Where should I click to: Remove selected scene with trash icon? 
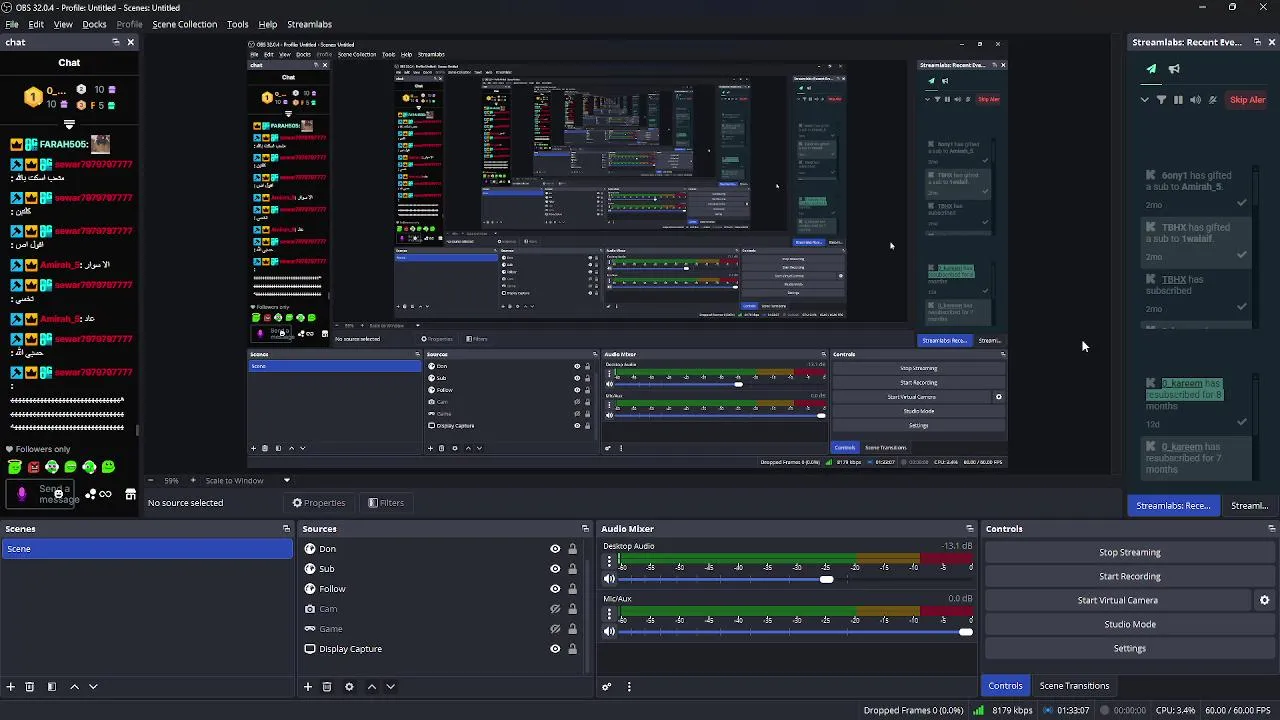pos(30,687)
